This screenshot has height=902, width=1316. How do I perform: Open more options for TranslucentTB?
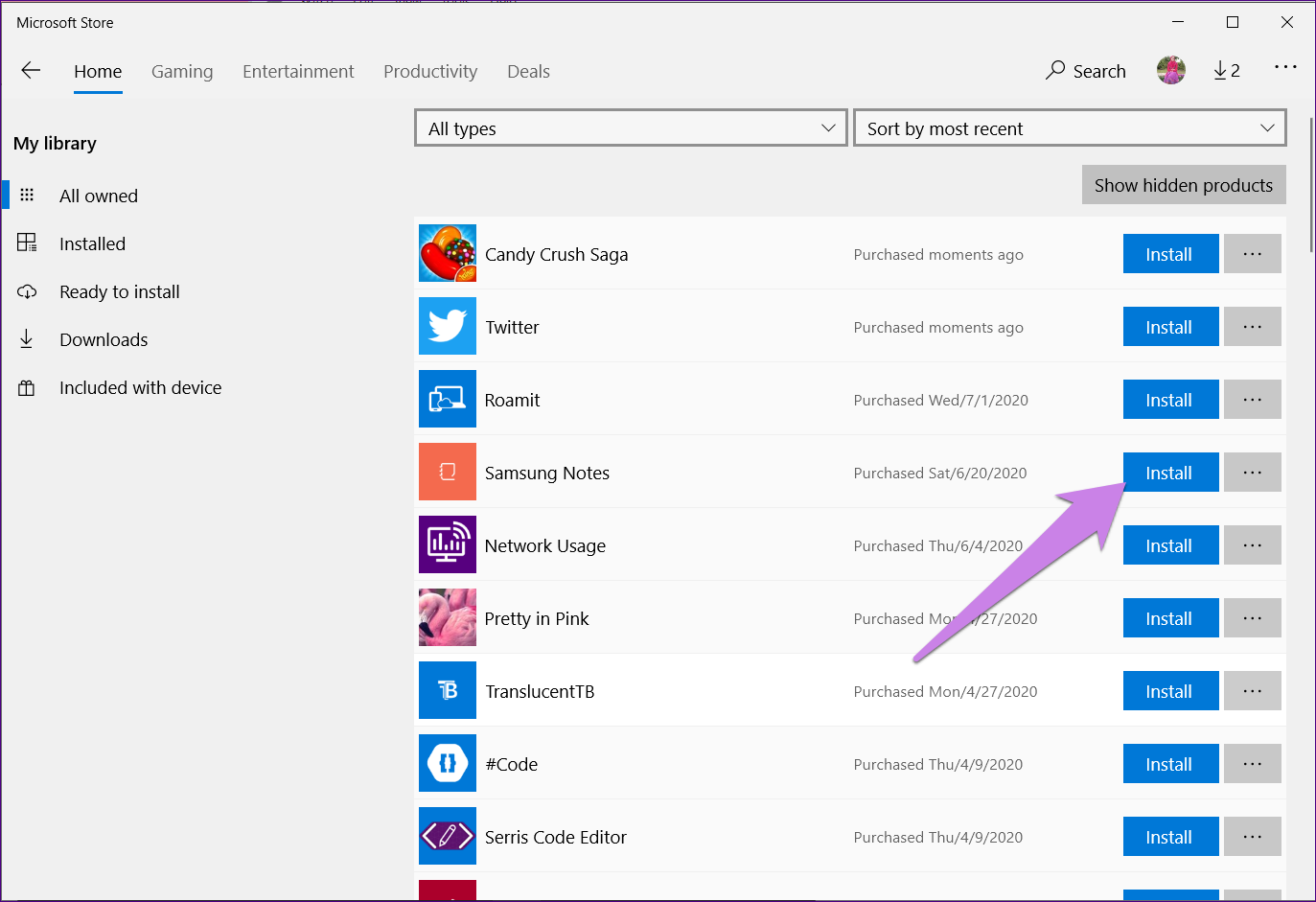pyautogui.click(x=1253, y=691)
